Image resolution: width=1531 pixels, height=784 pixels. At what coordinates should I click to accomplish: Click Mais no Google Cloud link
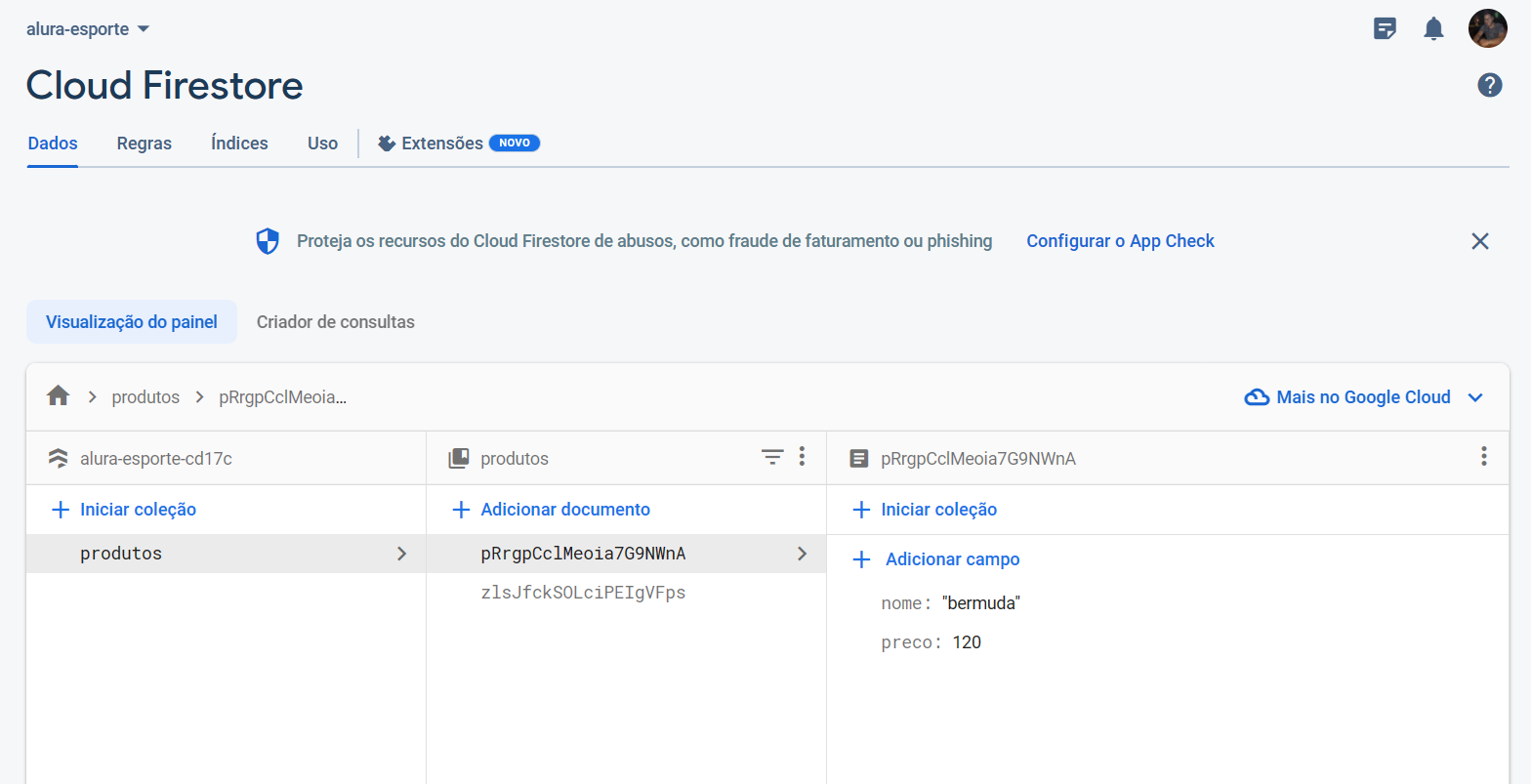(1364, 397)
